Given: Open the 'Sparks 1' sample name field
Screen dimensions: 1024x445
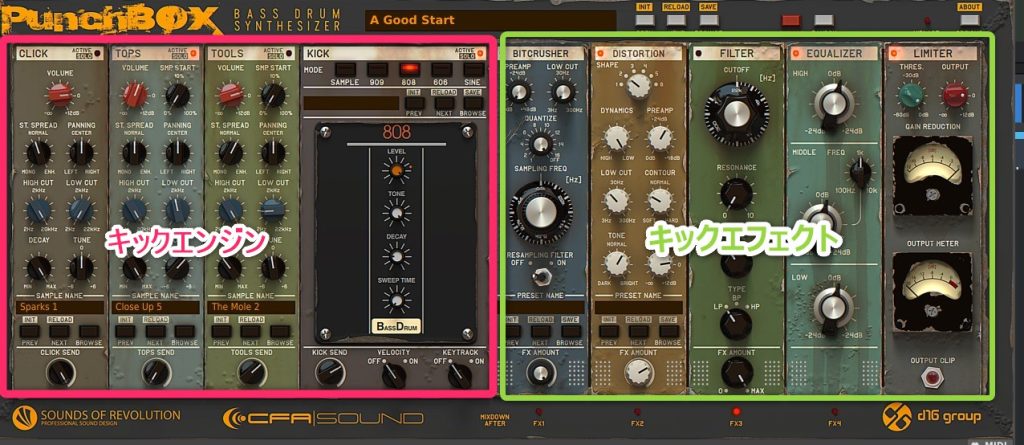Looking at the screenshot, I should point(59,307).
